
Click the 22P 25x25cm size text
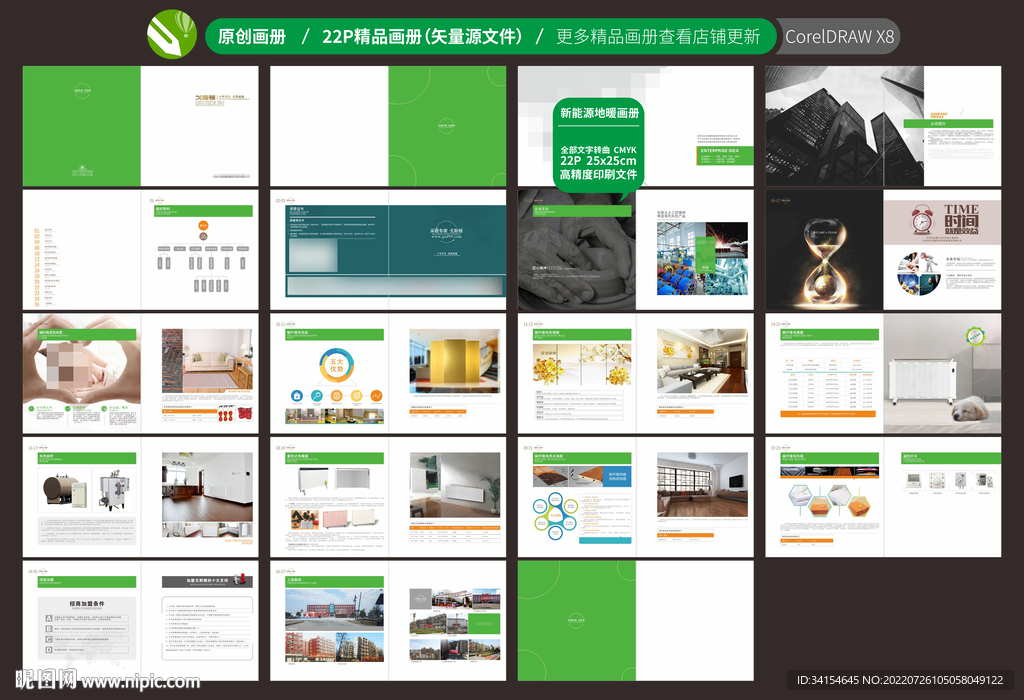(x=598, y=161)
